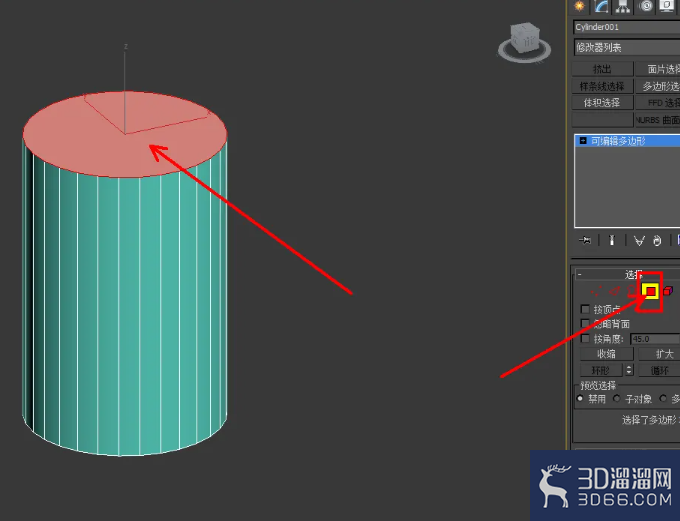Click the 选择了多边形 status text

pos(651,419)
